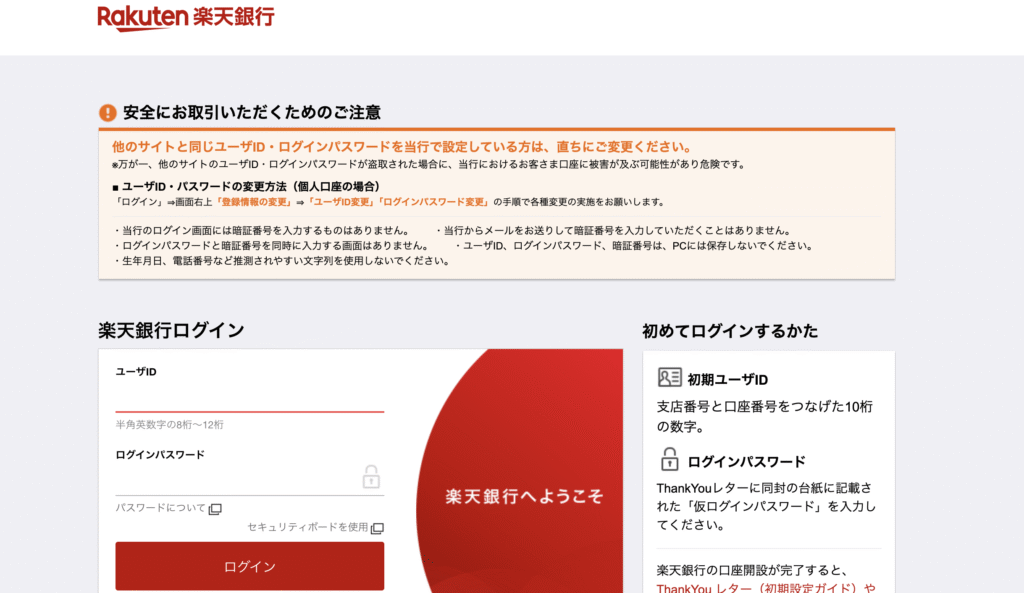Click the 初めてログインするかた heading
The width and height of the screenshot is (1024, 593).
click(x=730, y=331)
